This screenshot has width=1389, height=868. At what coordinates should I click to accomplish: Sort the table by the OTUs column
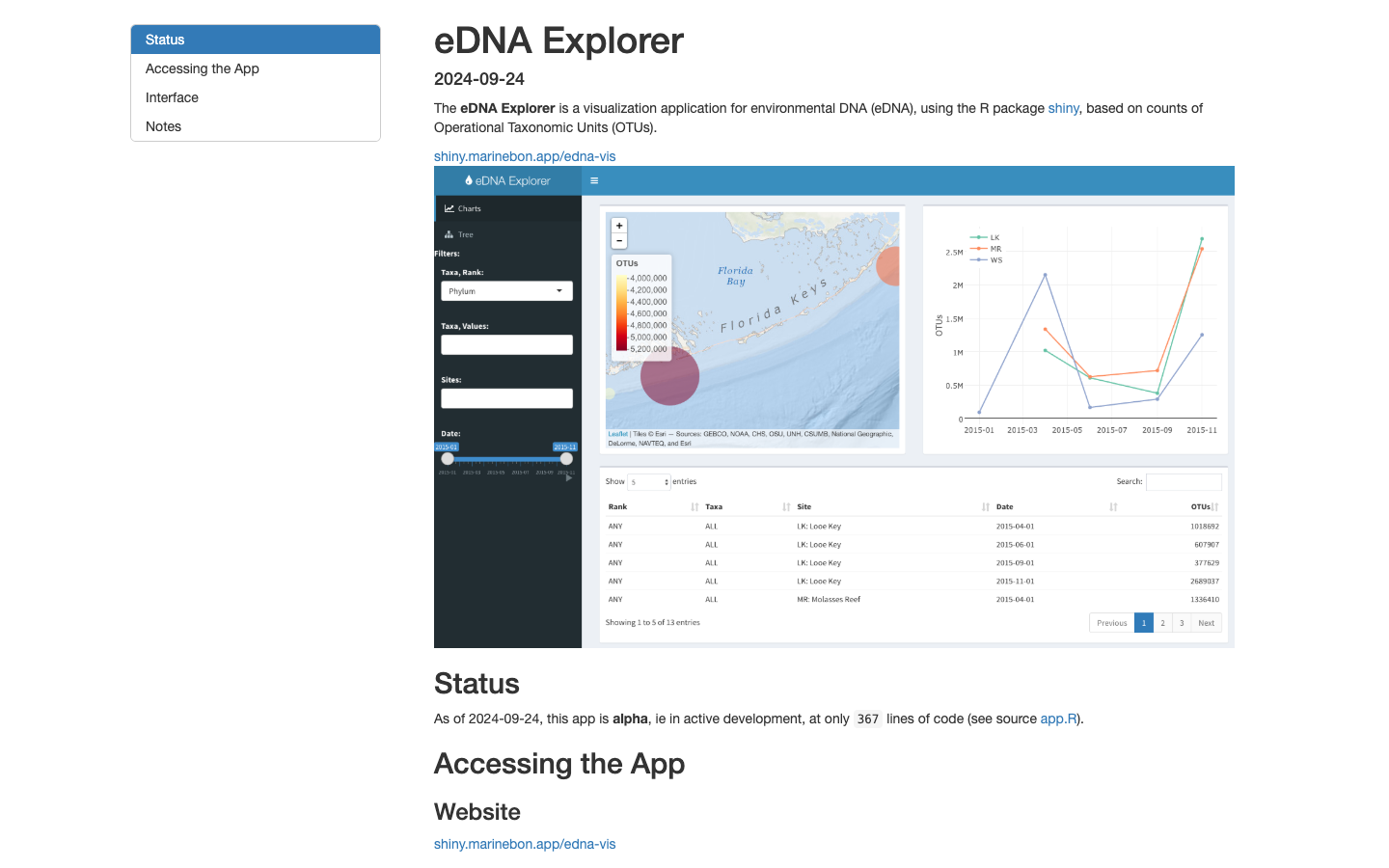1171,506
